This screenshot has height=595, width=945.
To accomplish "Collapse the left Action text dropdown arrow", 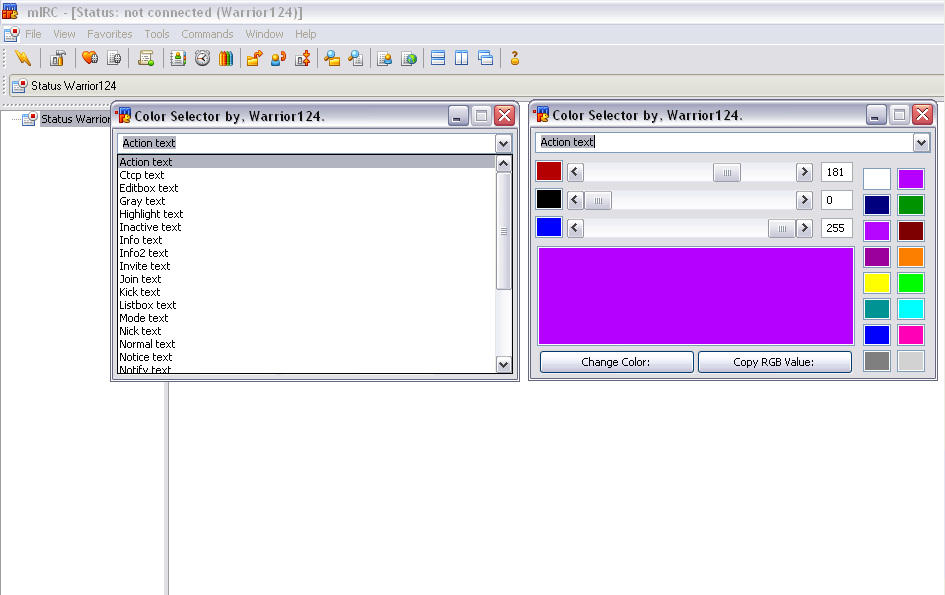I will pos(503,143).
